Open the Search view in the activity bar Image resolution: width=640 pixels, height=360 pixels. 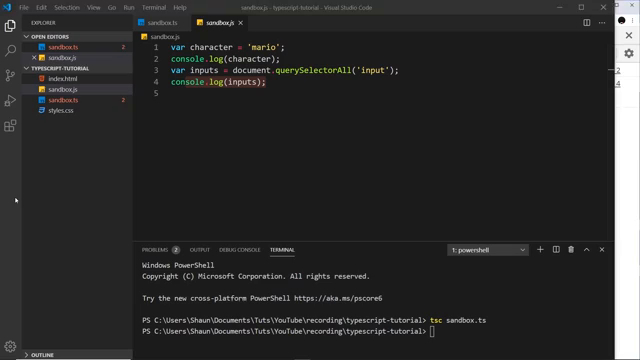pos(10,51)
